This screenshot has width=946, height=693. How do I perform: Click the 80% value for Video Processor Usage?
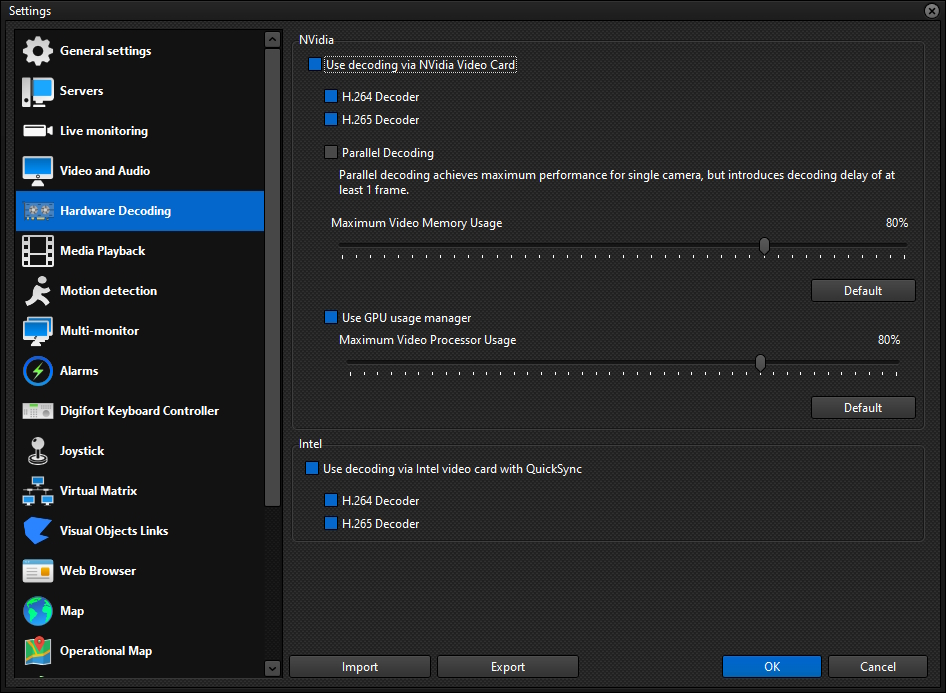pyautogui.click(x=889, y=340)
